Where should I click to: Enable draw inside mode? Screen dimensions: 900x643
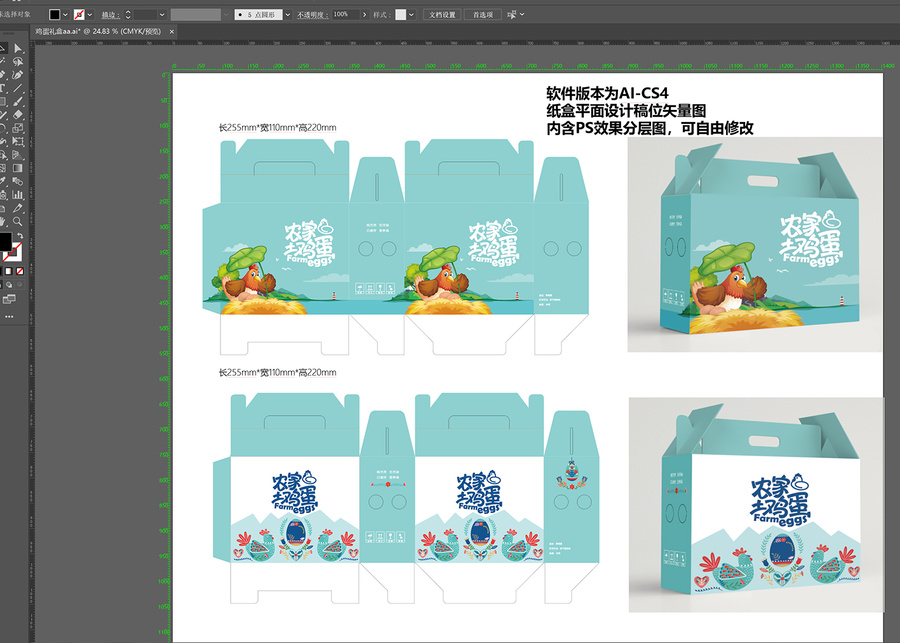point(20,285)
